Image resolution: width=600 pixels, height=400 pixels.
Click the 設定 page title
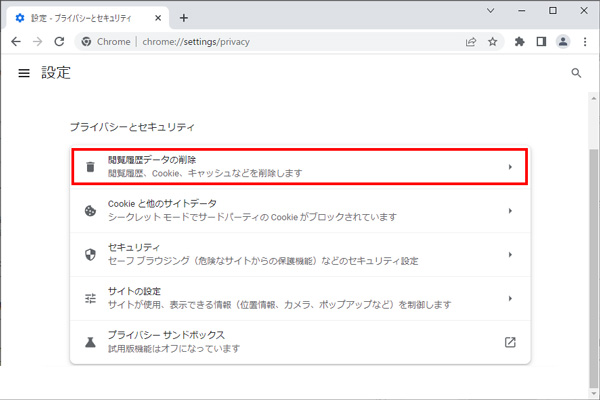56,73
